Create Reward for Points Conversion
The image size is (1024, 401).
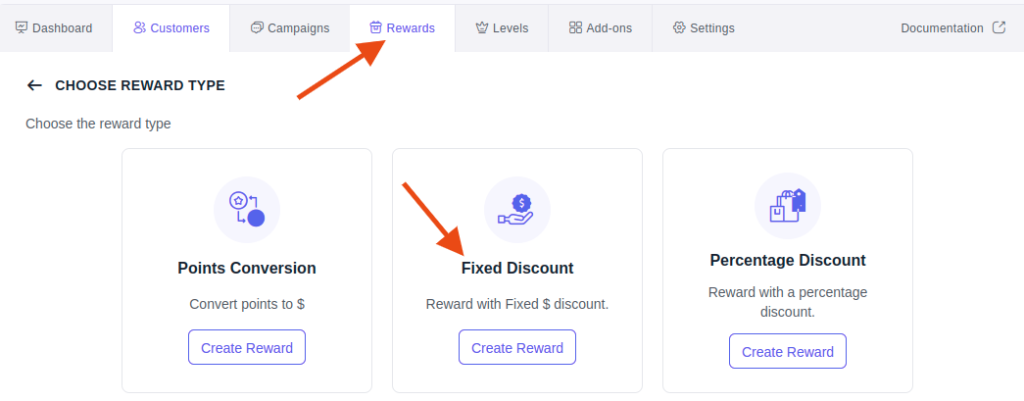[x=247, y=347]
